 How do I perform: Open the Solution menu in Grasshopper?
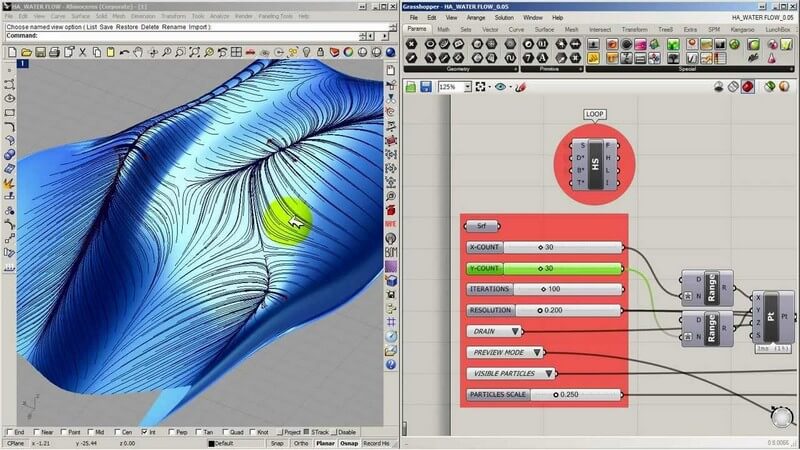503,18
